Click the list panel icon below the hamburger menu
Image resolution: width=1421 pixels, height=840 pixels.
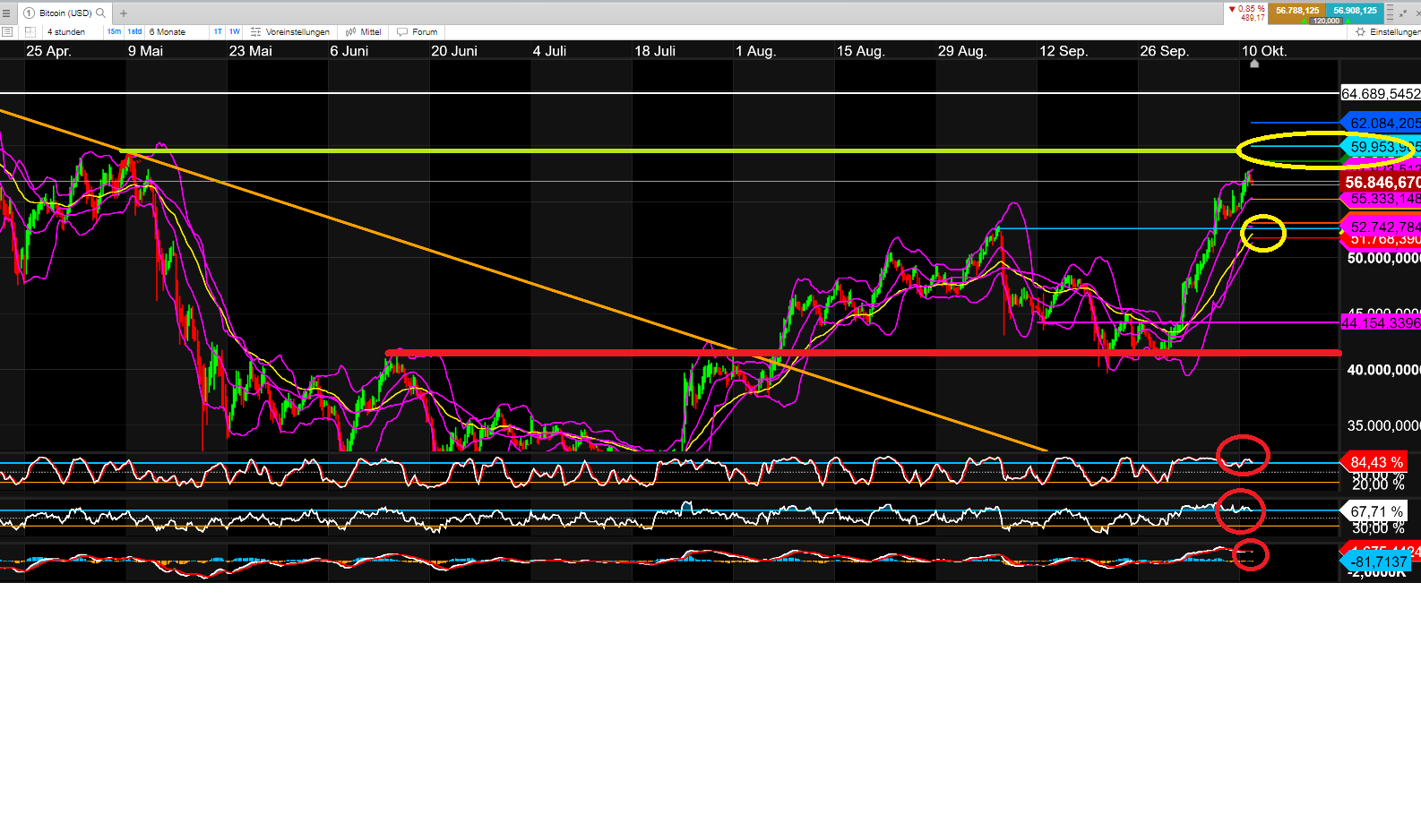7,31
